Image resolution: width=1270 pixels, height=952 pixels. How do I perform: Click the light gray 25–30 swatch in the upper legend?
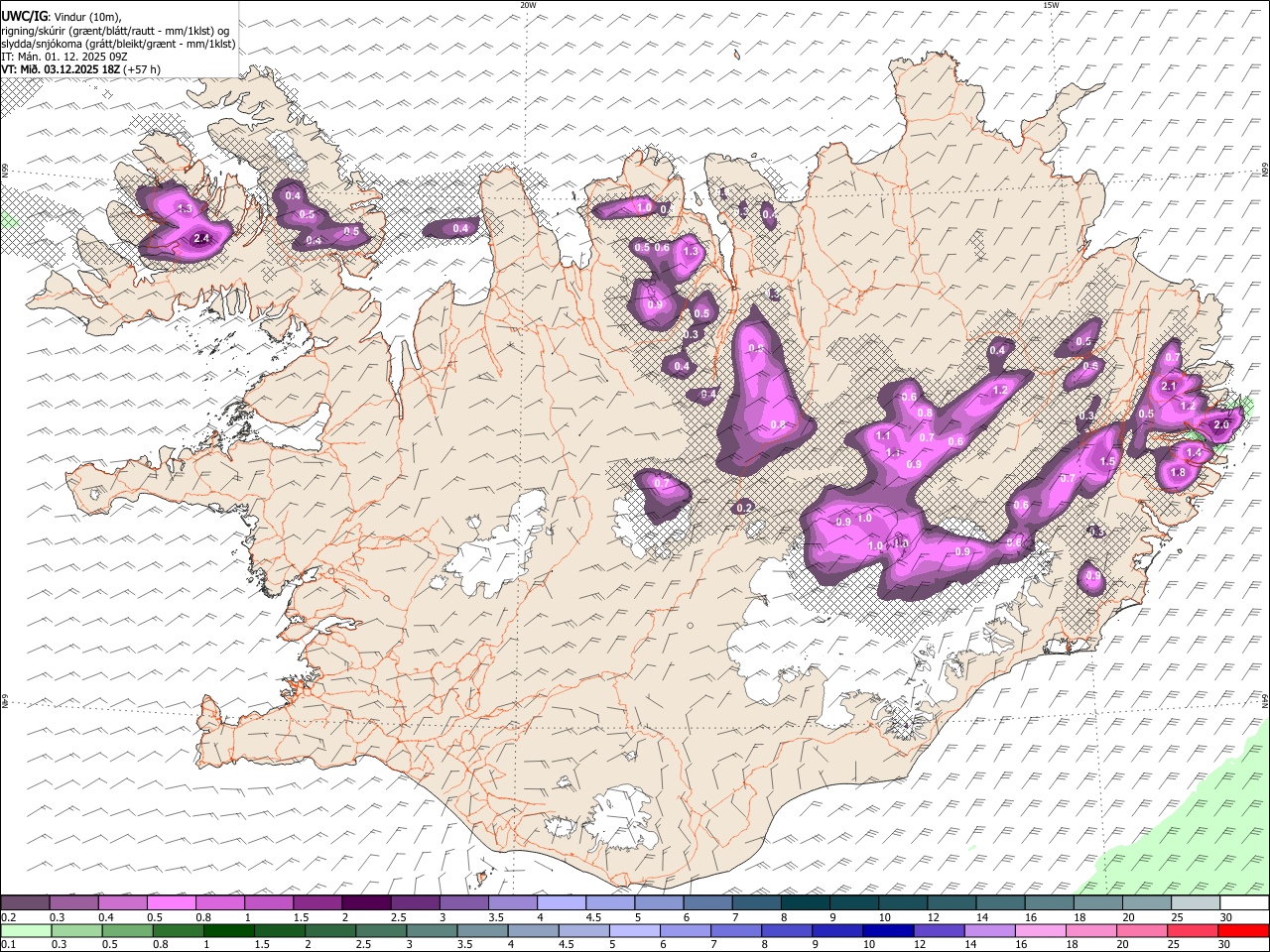coord(1197,903)
